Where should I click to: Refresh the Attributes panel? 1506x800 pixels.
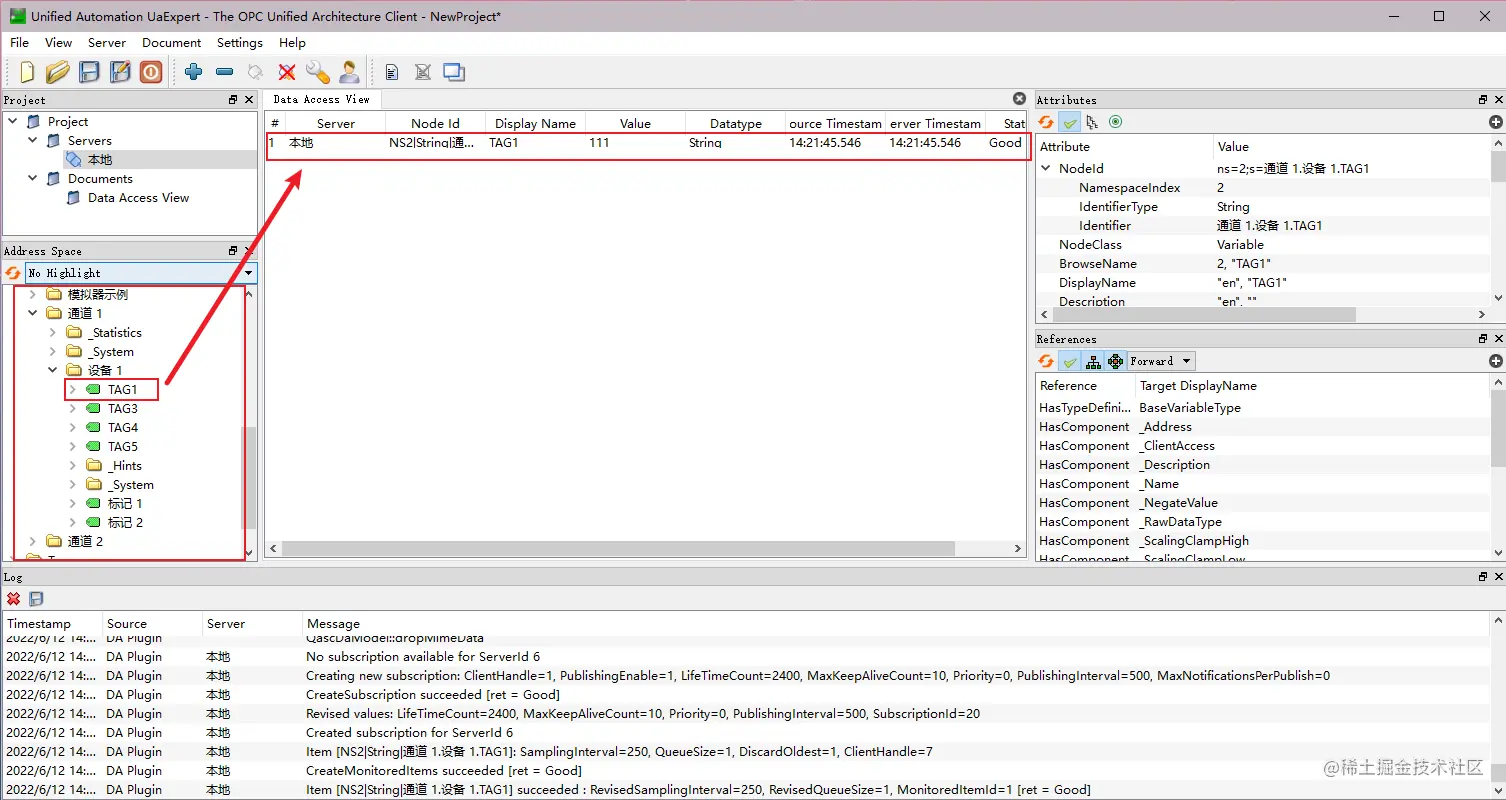(x=1046, y=122)
